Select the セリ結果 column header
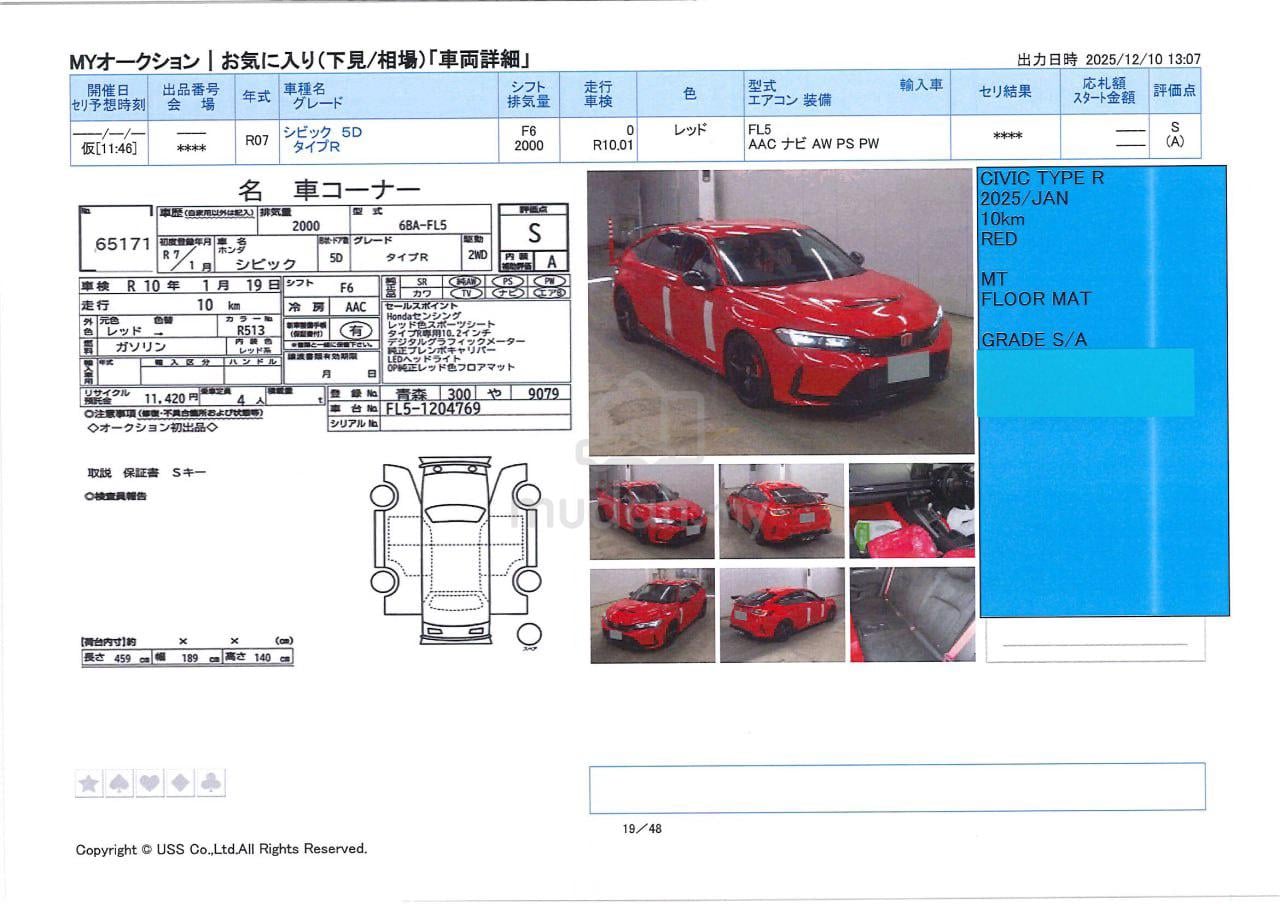Viewport: 1280px width, 904px height. click(x=1005, y=93)
